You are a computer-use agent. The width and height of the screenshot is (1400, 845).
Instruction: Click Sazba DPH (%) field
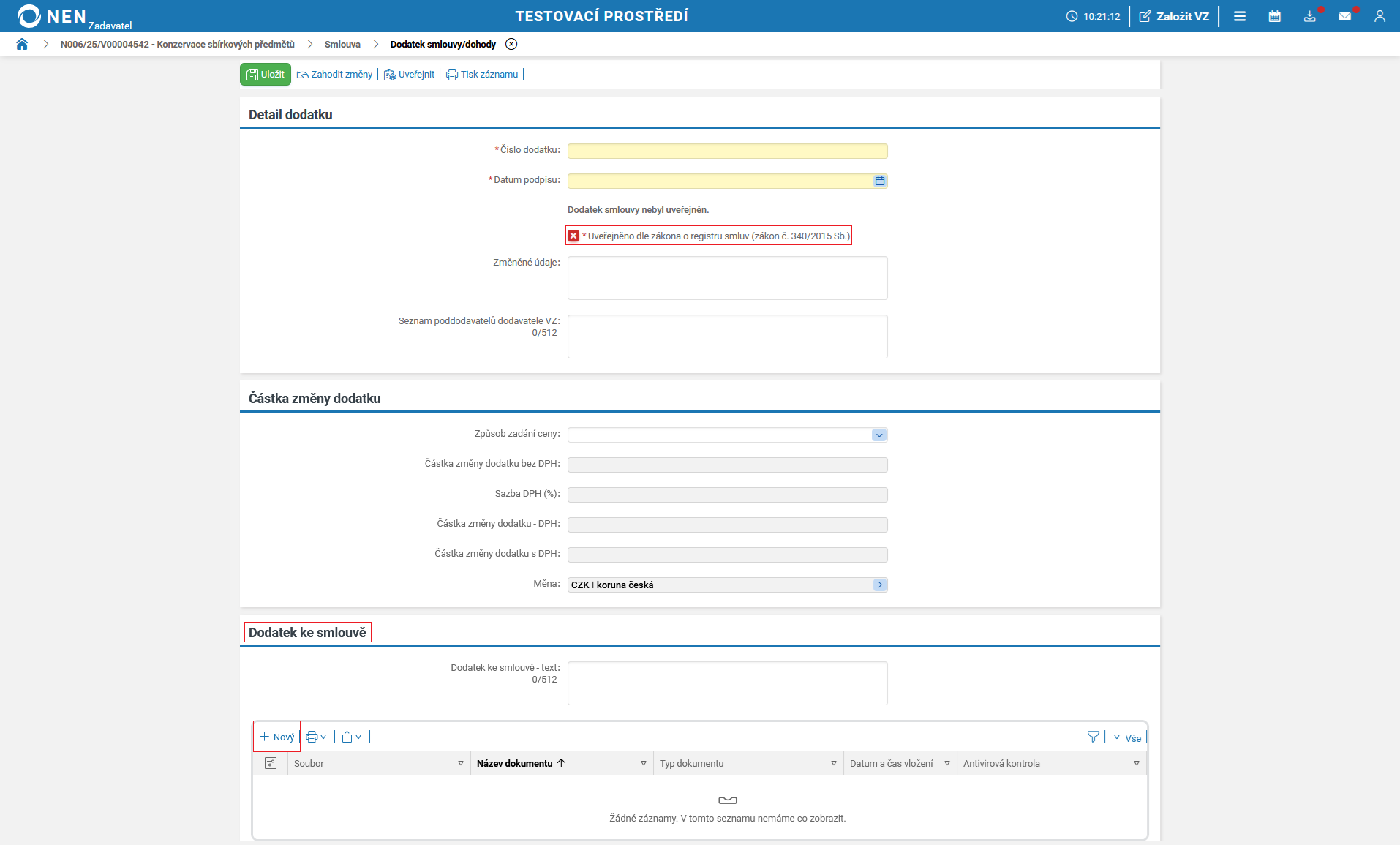click(x=728, y=495)
